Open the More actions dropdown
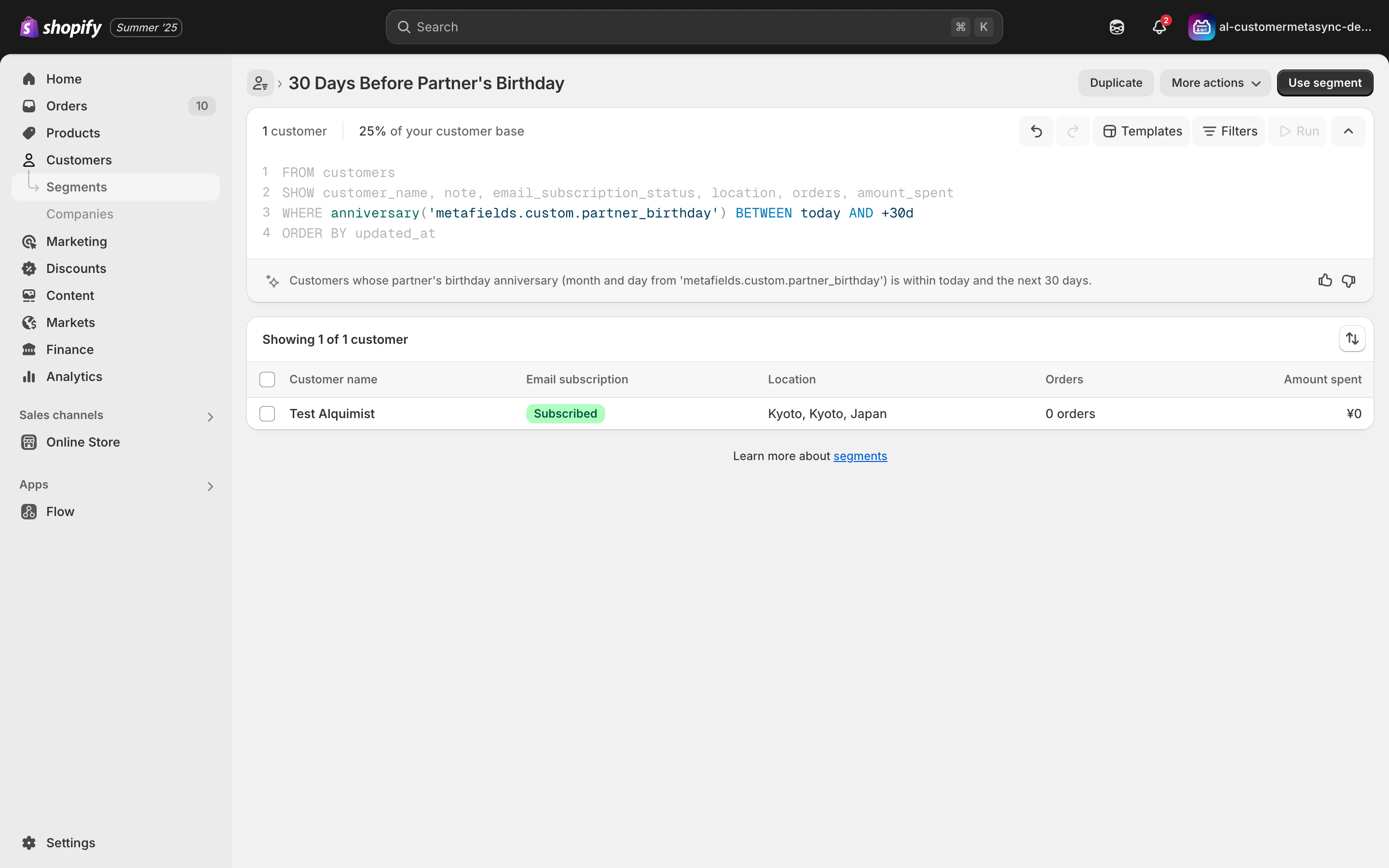Image resolution: width=1389 pixels, height=868 pixels. pyautogui.click(x=1215, y=82)
